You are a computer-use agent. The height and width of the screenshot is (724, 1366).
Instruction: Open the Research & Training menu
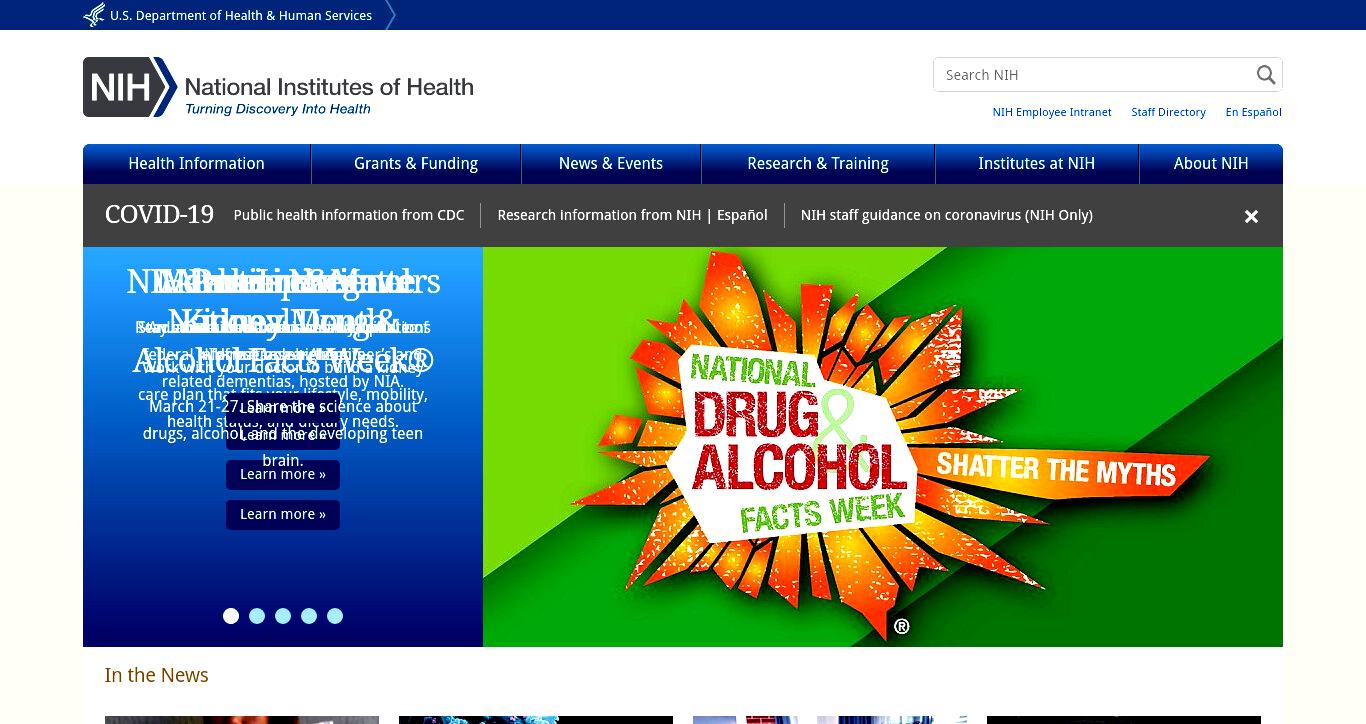click(818, 164)
